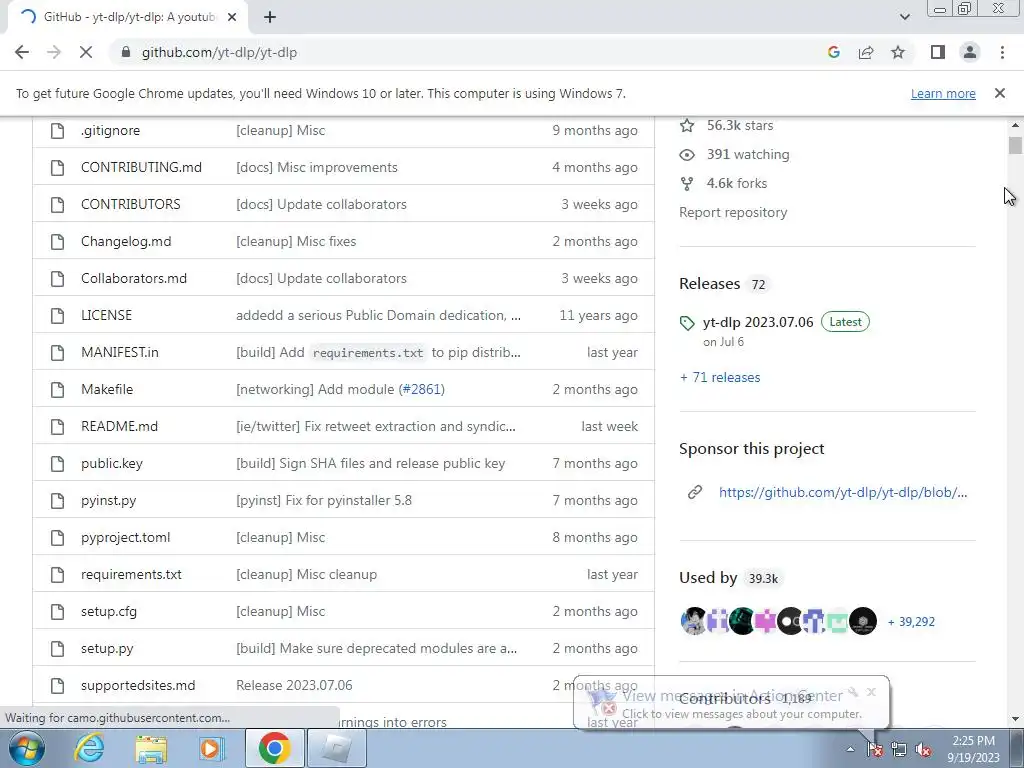View + 39,292 dependents link
Image resolution: width=1024 pixels, height=768 pixels.
(911, 622)
